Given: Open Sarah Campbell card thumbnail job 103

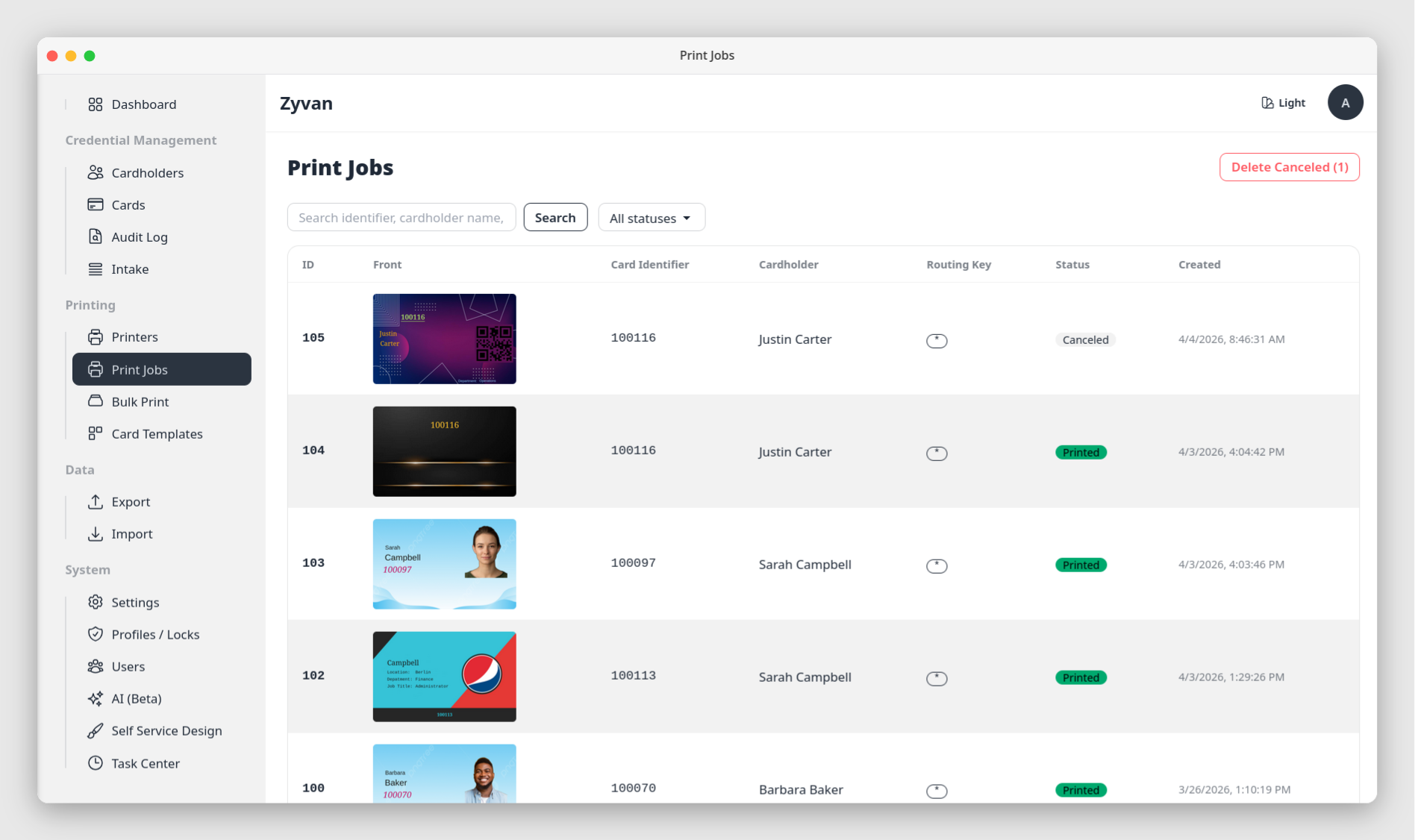Looking at the screenshot, I should 445,564.
